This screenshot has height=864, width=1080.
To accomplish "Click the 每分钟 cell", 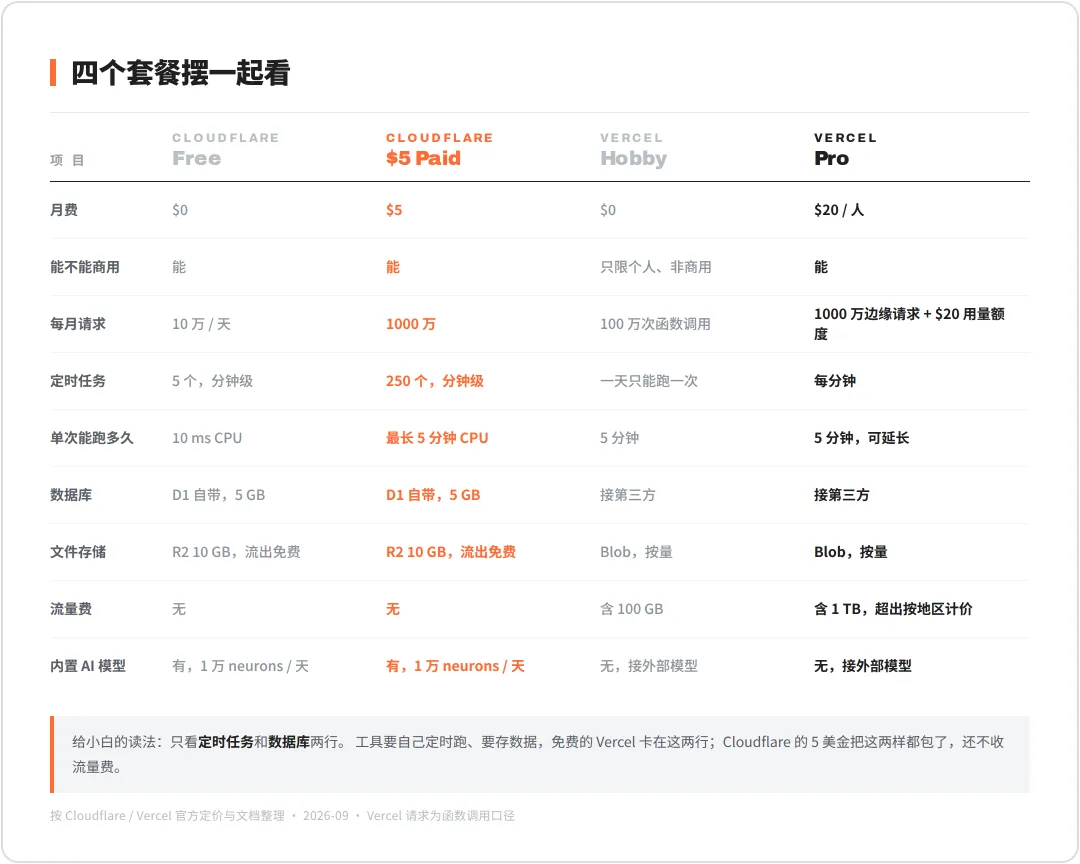I will [835, 381].
